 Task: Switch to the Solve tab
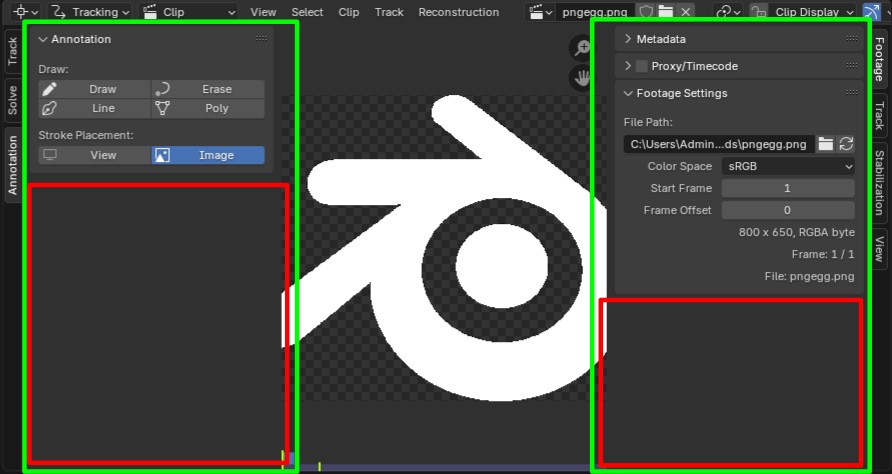pyautogui.click(x=13, y=100)
